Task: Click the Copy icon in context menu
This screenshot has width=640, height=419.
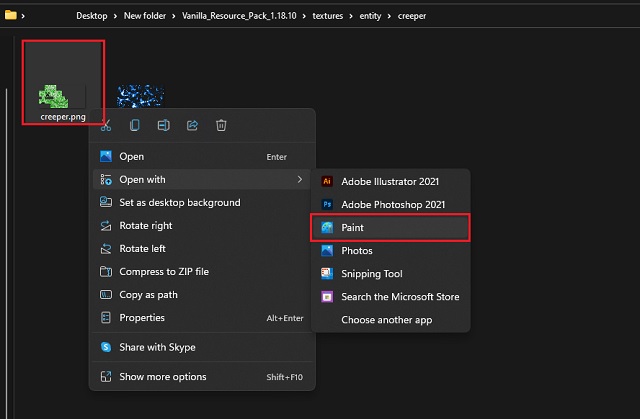Action: coord(134,125)
